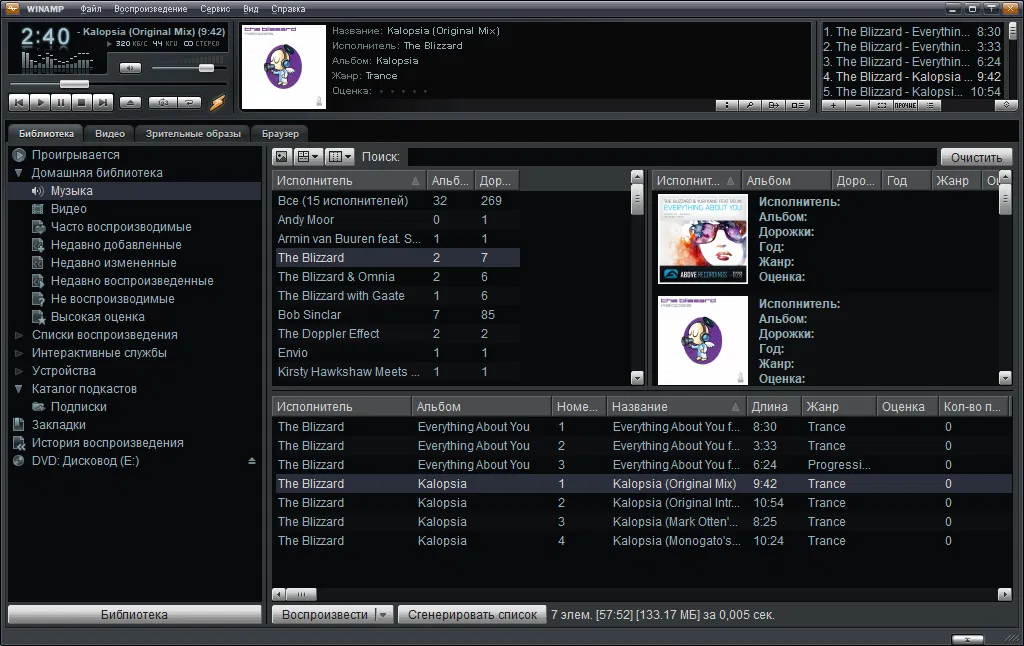The height and width of the screenshot is (646, 1024).
Task: Click the track seek bar
Action: tap(118, 84)
